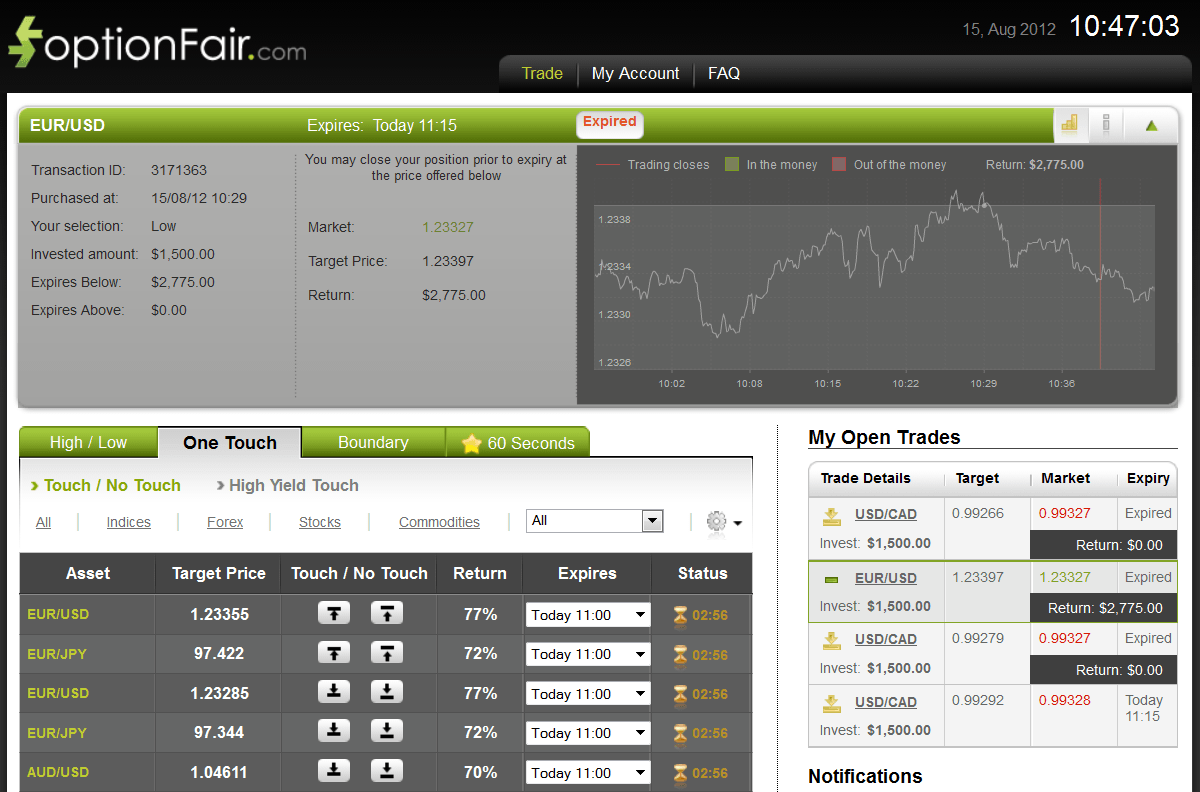Click first down-arrow button in EUR/JPY 97.344 row
This screenshot has width=1200, height=792.
pos(334,732)
